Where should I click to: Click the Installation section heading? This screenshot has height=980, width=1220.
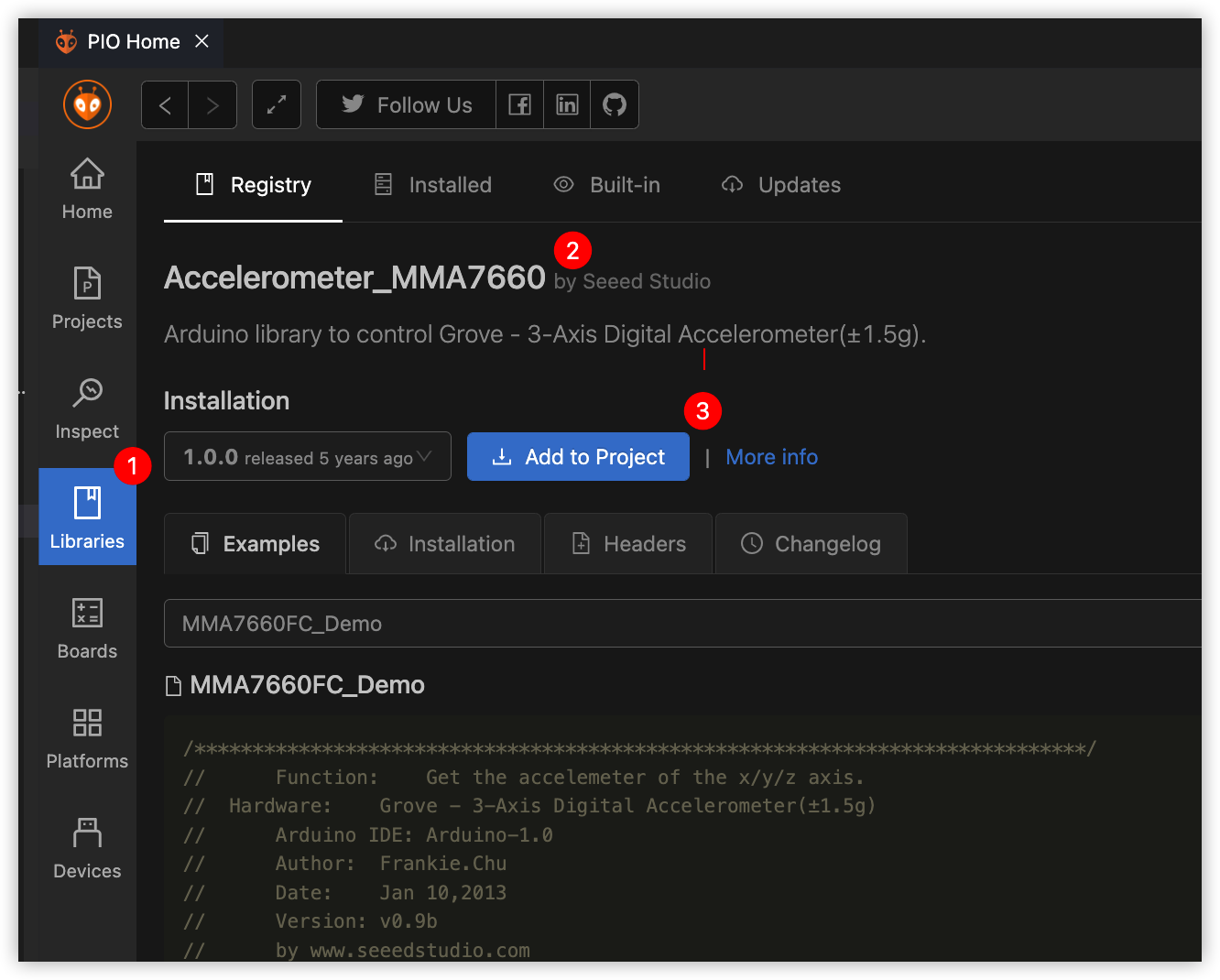point(226,401)
